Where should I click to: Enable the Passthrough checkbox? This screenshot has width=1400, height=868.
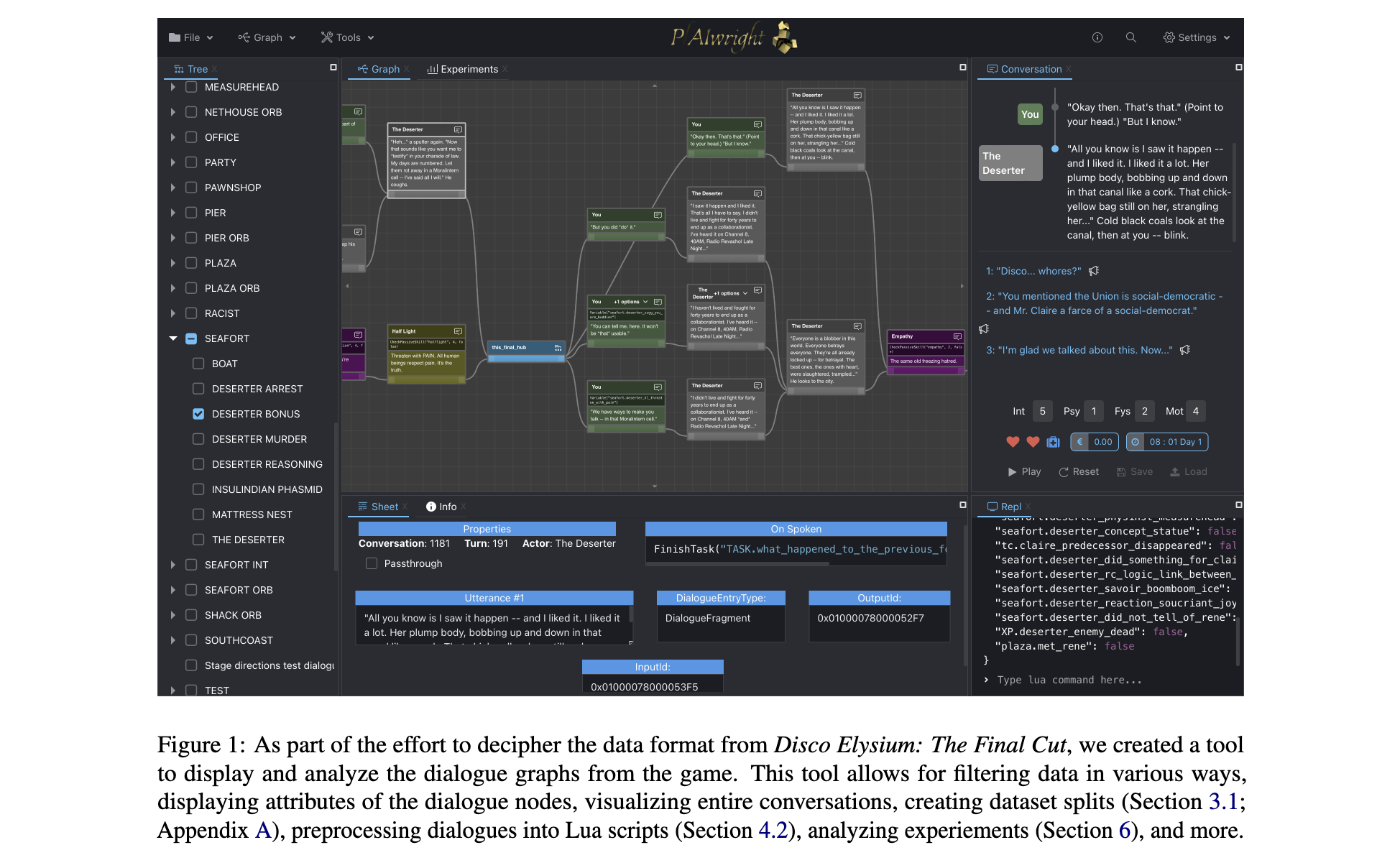point(372,563)
